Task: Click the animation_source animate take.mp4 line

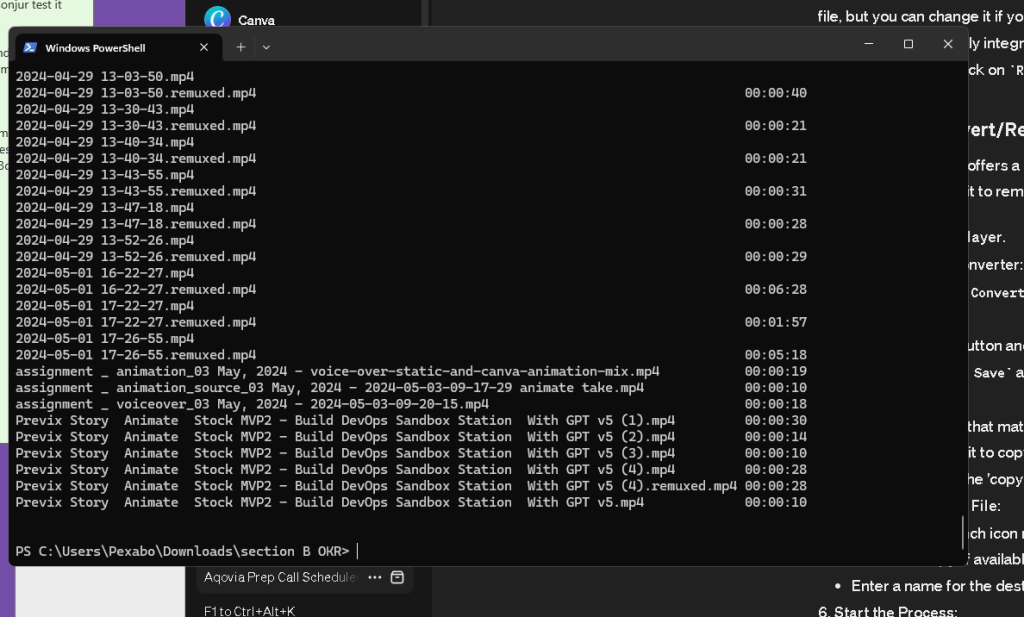Action: coord(330,387)
